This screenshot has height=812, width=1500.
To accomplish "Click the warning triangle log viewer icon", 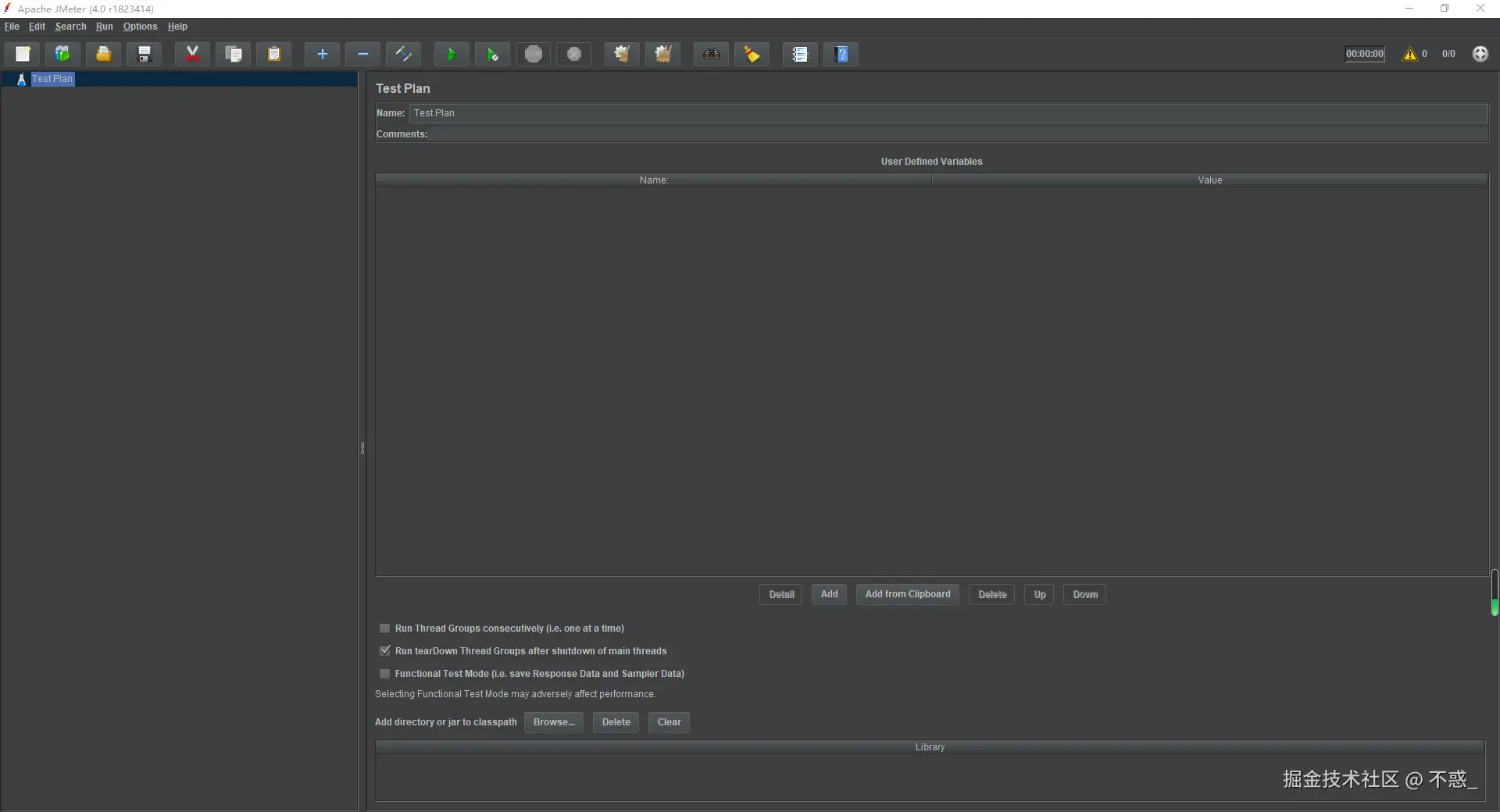I will point(1409,54).
